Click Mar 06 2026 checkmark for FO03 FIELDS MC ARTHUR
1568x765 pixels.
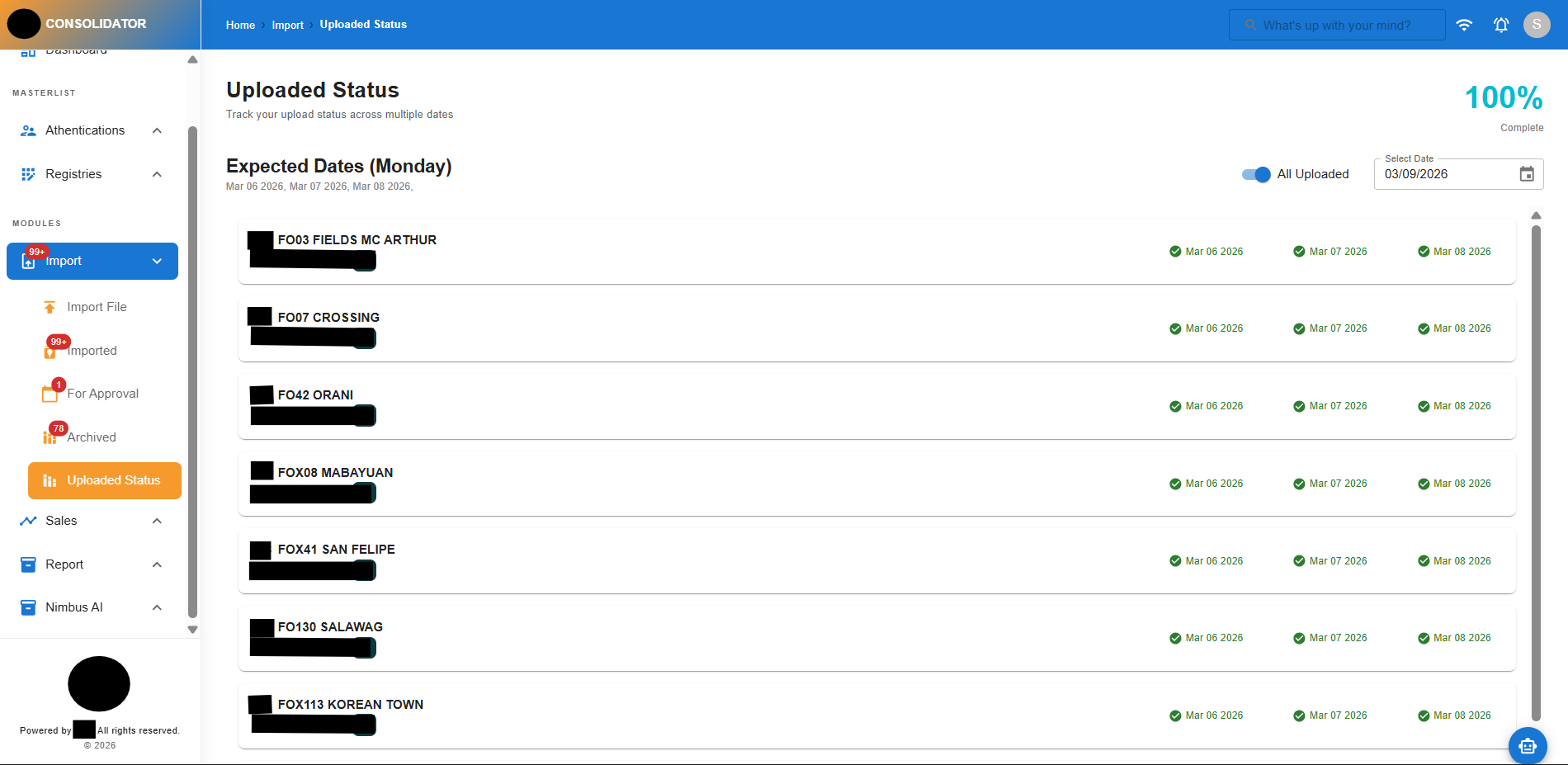pos(1175,252)
